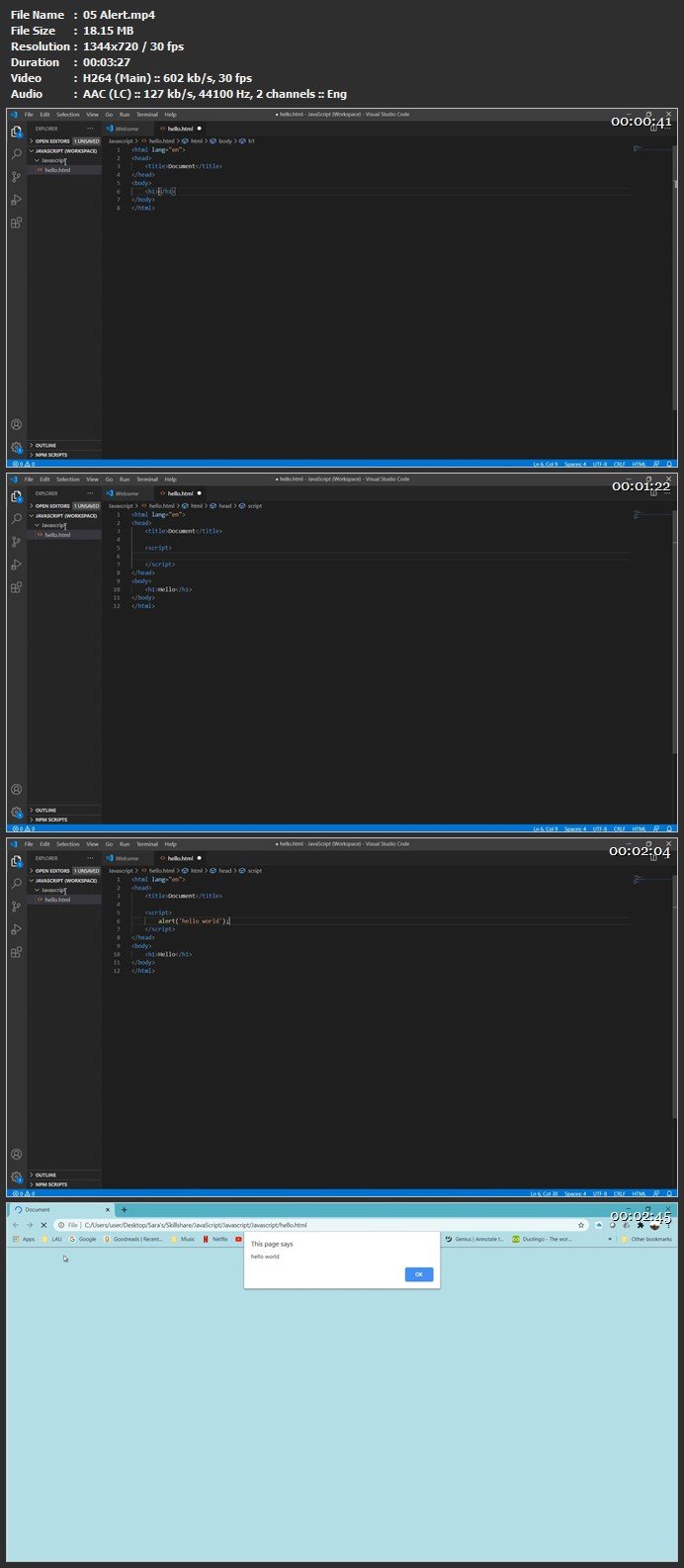This screenshot has height=1568, width=684.
Task: Select hello.html editor tab in the 00:02:04 frame
Action: (180, 858)
